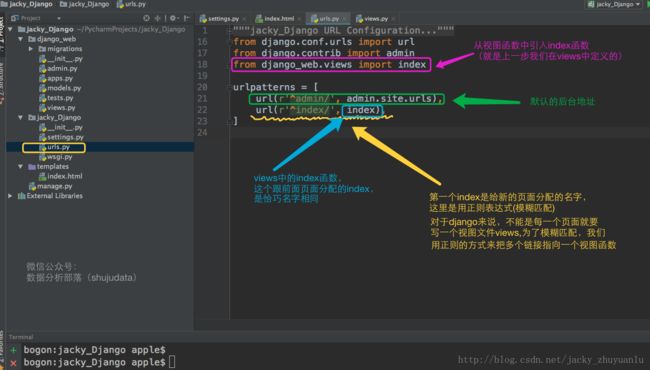Image resolution: width=650 pixels, height=370 pixels.
Task: Switch to the settings.py tab
Action: pos(223,19)
